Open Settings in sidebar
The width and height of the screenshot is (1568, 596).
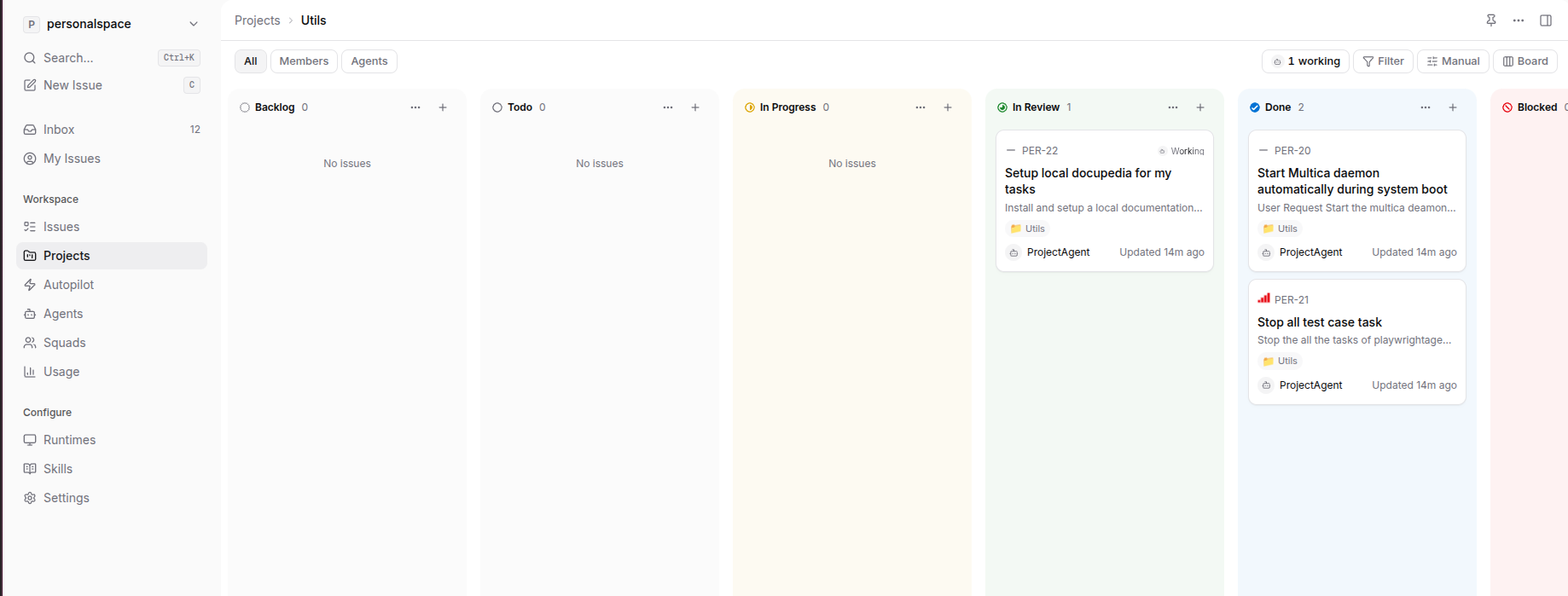(112, 498)
